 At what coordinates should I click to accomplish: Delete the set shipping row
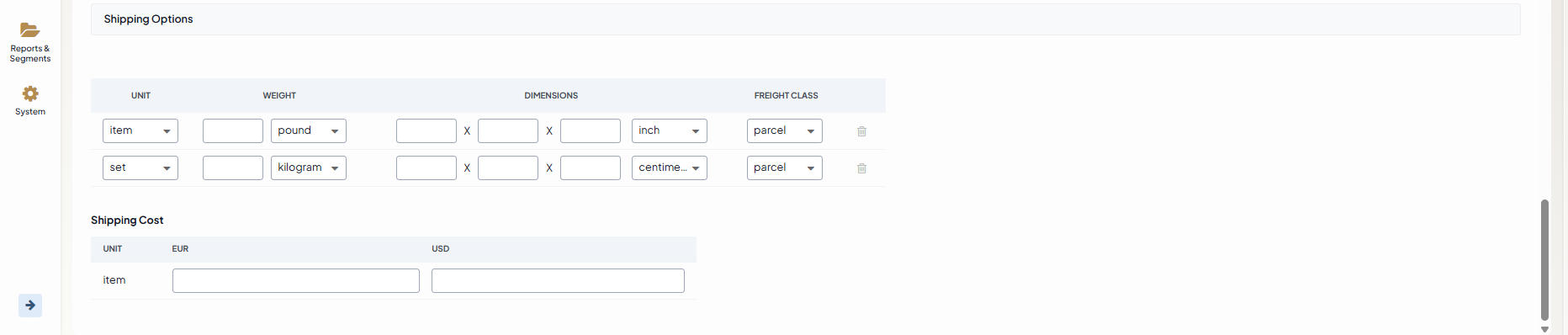(x=861, y=168)
